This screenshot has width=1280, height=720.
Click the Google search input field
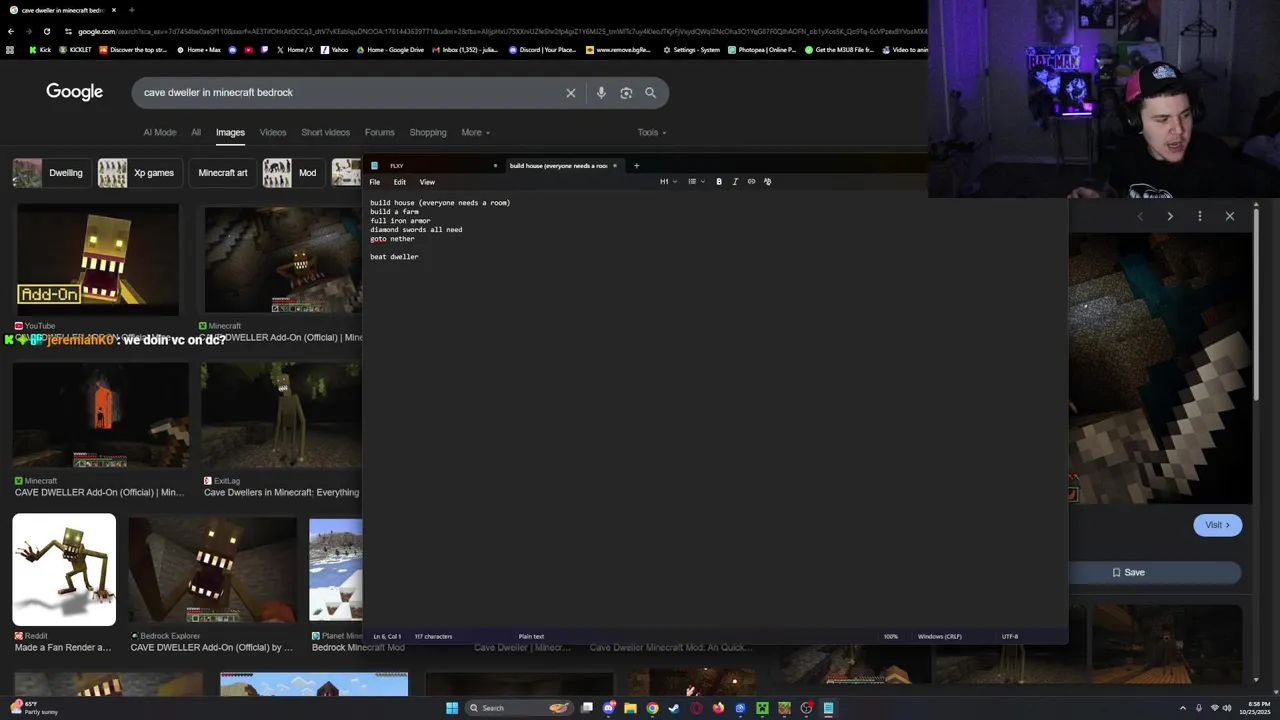click(350, 93)
